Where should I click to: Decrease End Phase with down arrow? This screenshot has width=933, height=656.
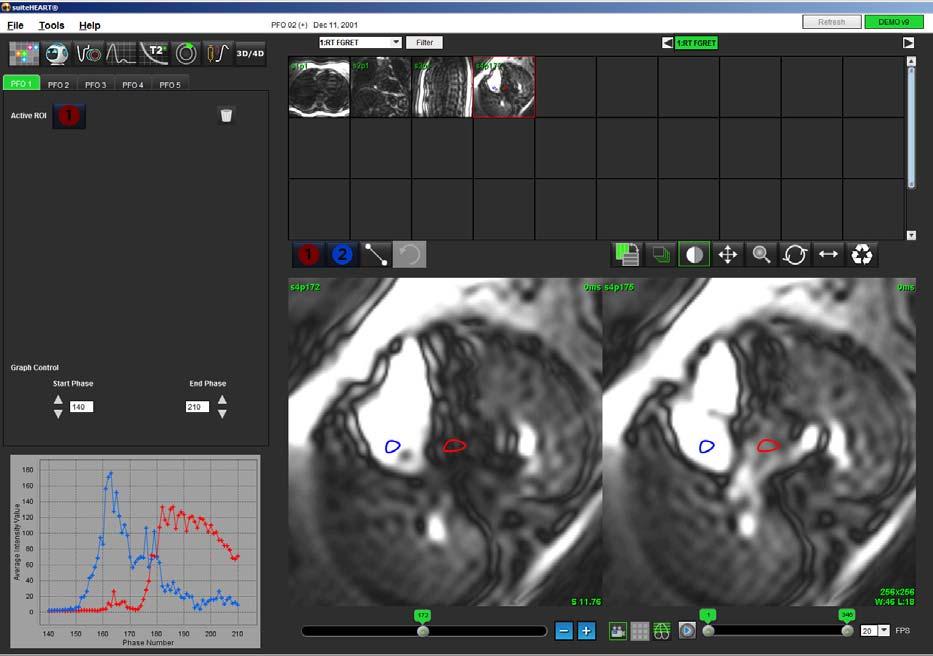click(222, 414)
